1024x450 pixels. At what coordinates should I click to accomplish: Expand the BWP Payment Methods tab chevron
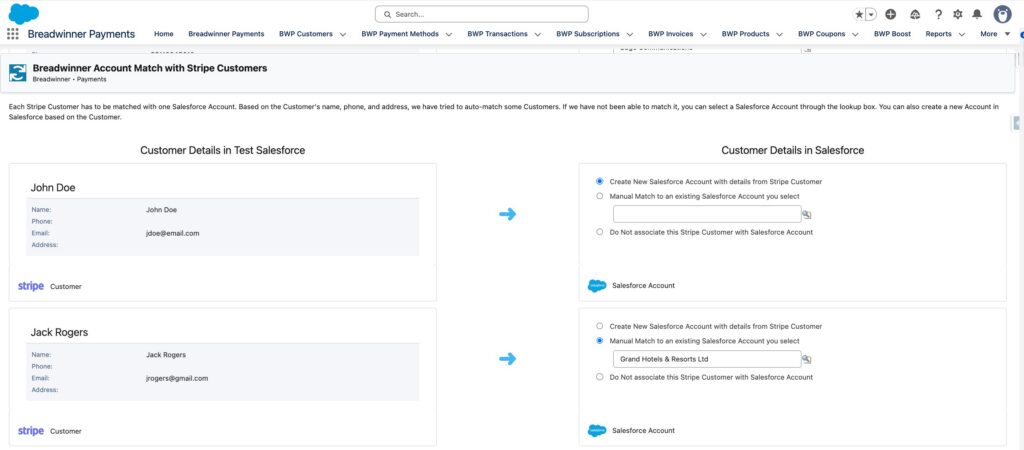449,35
